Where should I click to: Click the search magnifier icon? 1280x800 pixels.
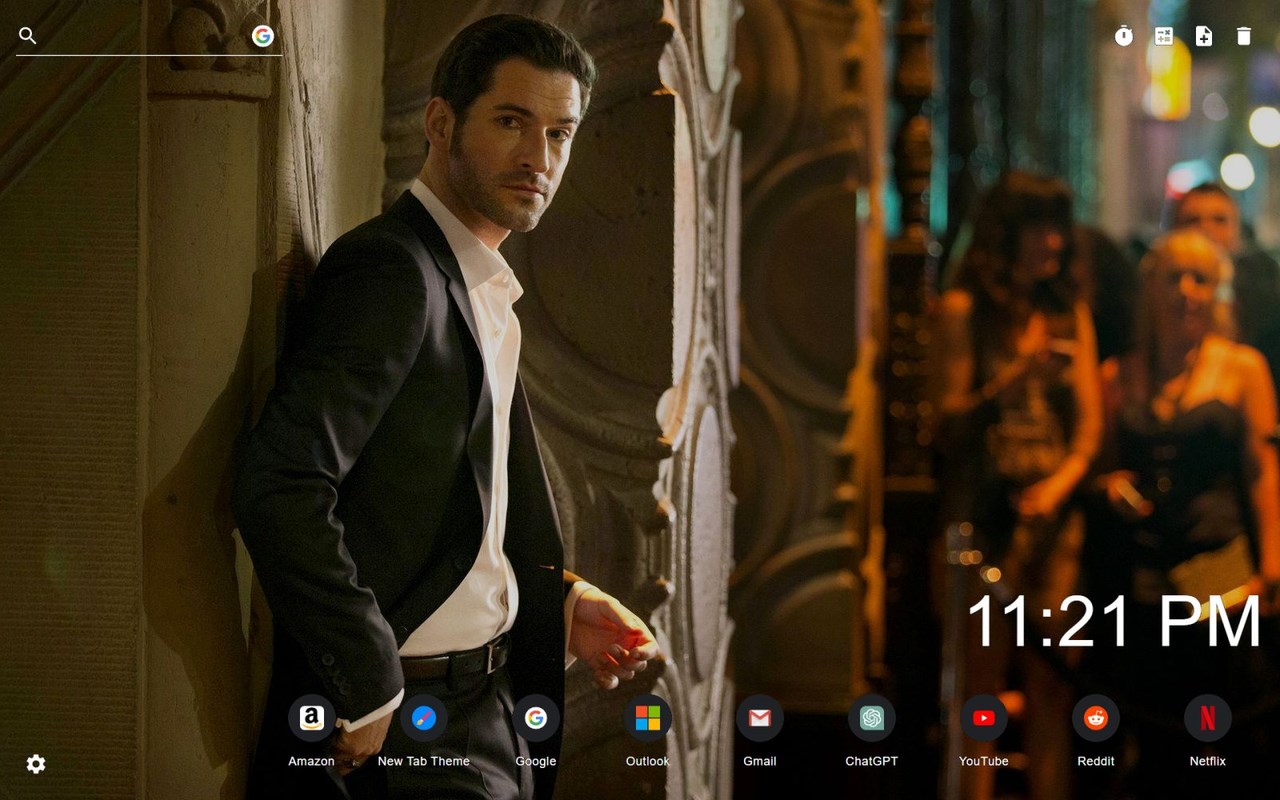(x=28, y=36)
